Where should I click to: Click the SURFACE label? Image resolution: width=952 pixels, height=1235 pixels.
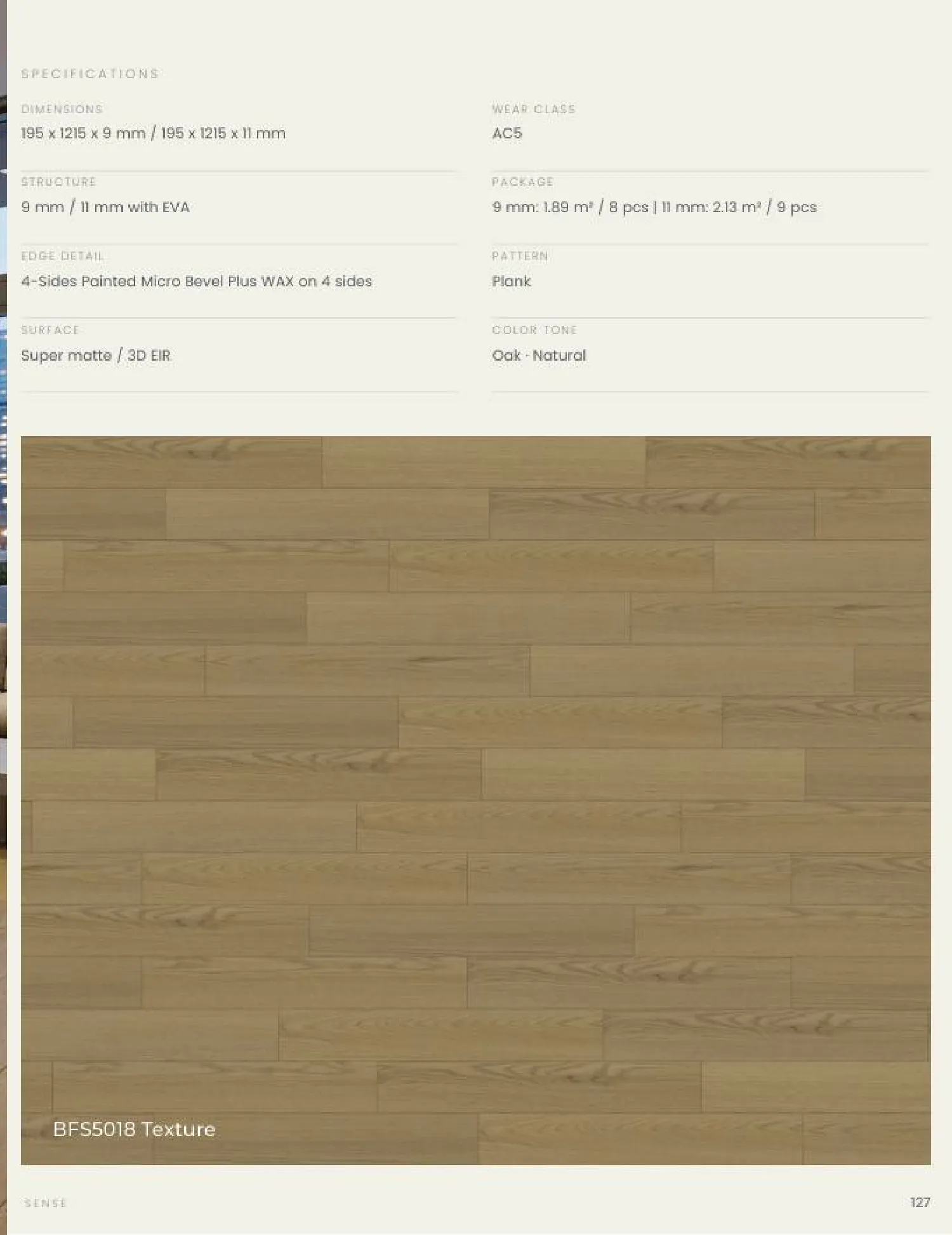tap(50, 330)
